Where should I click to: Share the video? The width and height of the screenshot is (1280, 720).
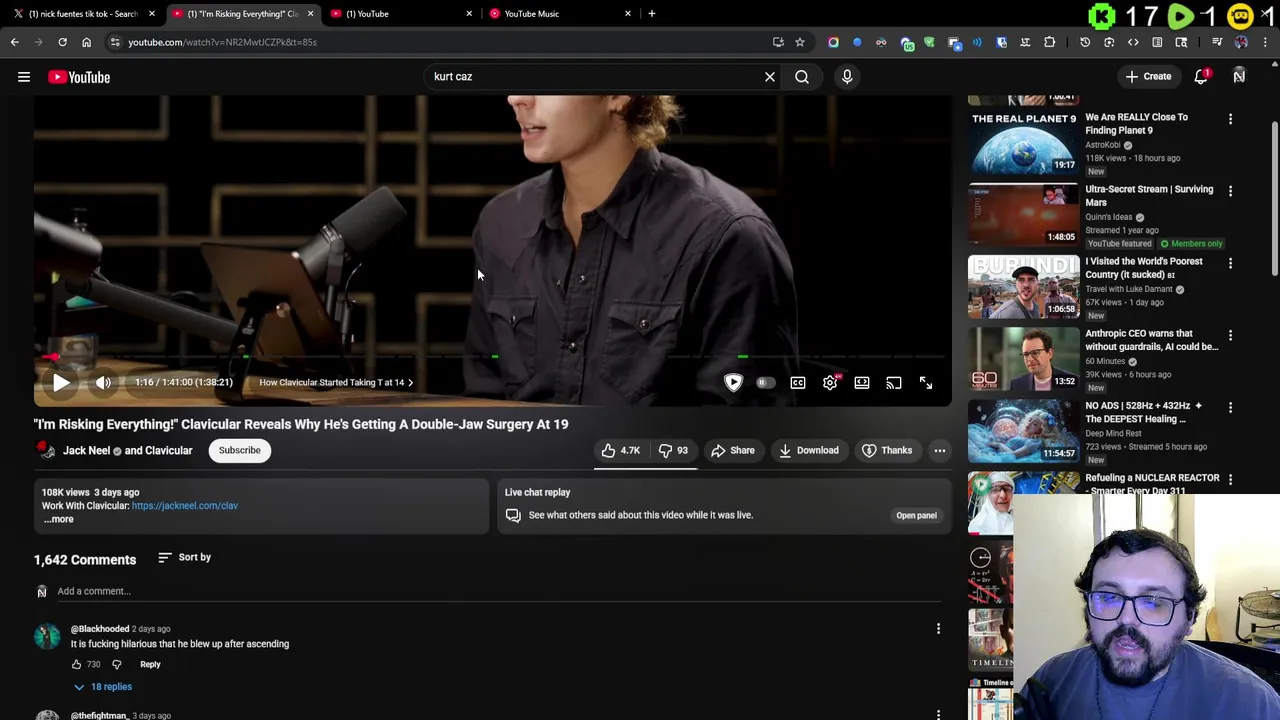[733, 450]
